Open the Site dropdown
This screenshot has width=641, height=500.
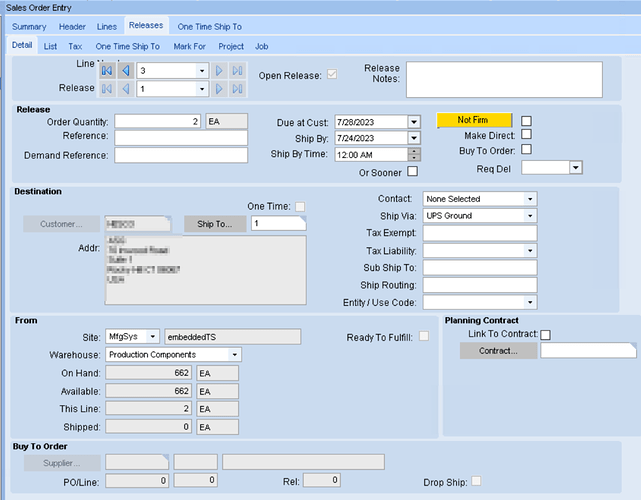coord(152,336)
